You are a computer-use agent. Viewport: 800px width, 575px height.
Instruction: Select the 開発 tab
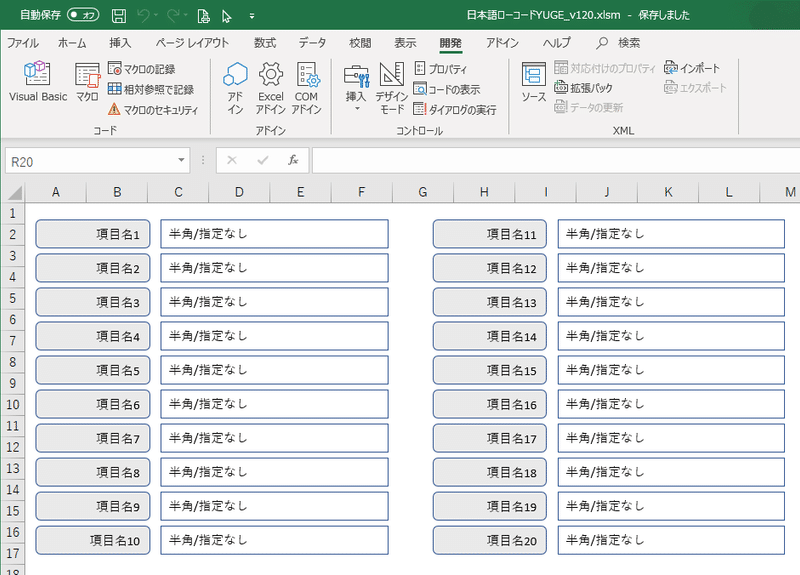451,43
